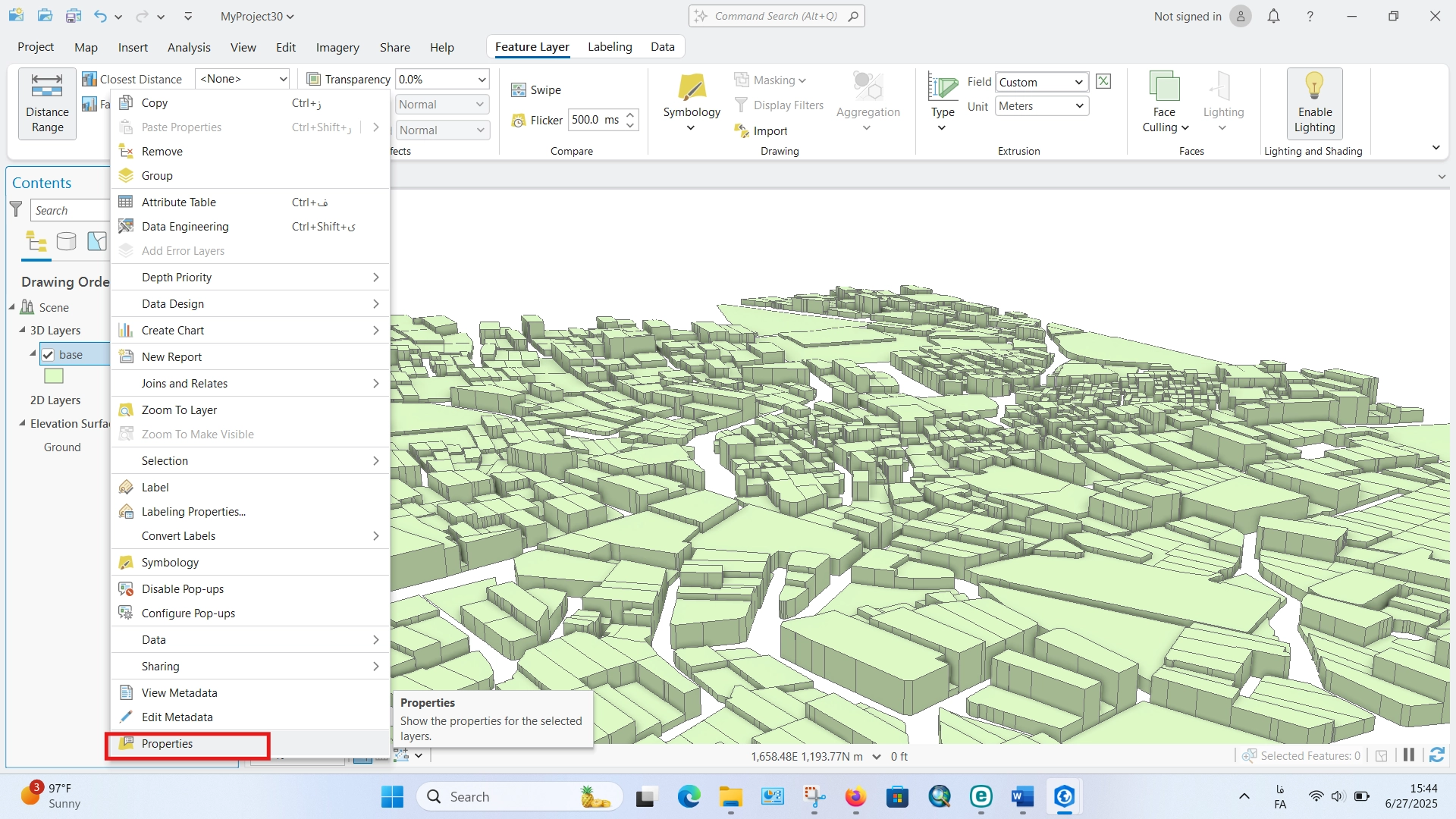The width and height of the screenshot is (1456, 819).
Task: Click the Distance Range button
Action: coord(47,104)
